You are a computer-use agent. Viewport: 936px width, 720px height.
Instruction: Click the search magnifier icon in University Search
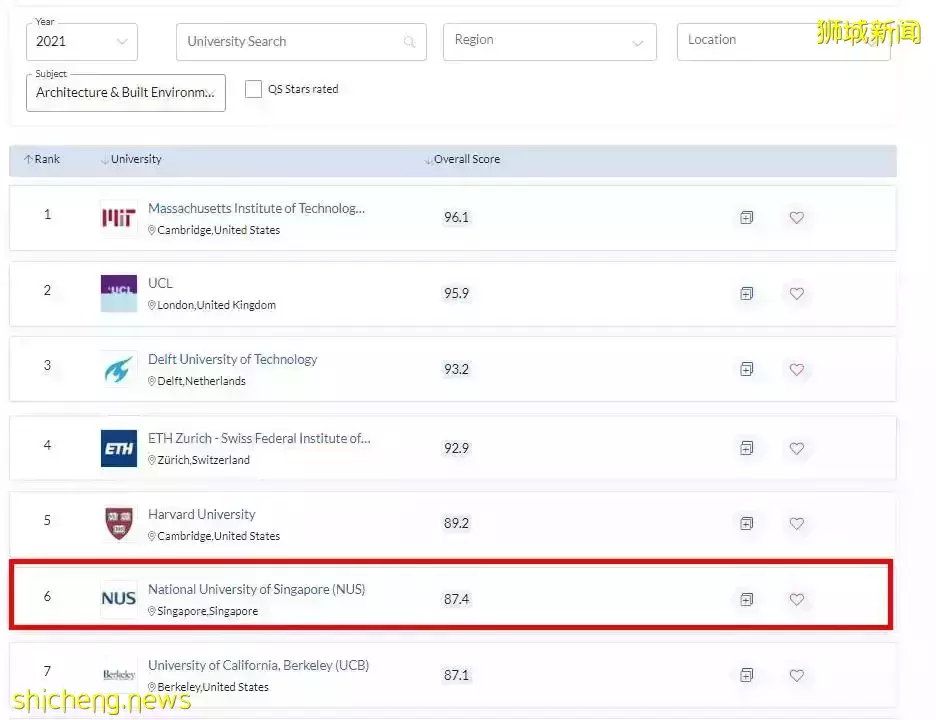409,42
